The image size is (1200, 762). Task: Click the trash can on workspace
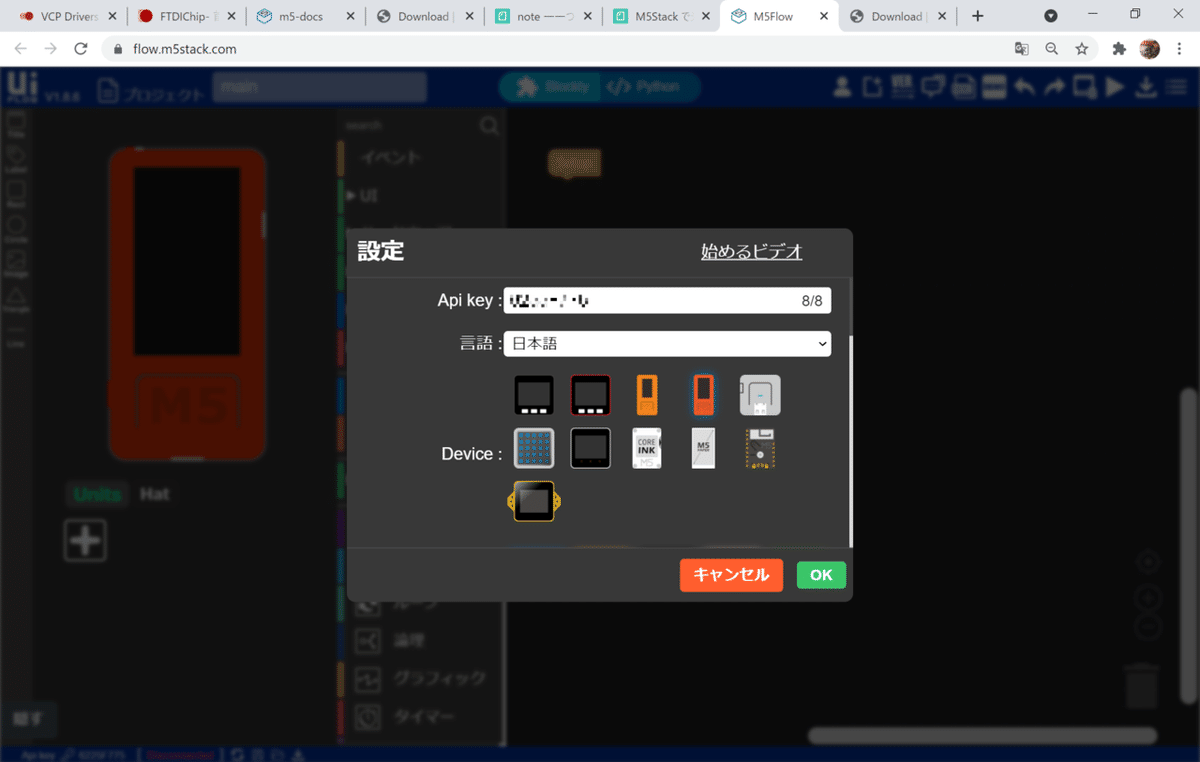(x=1142, y=687)
